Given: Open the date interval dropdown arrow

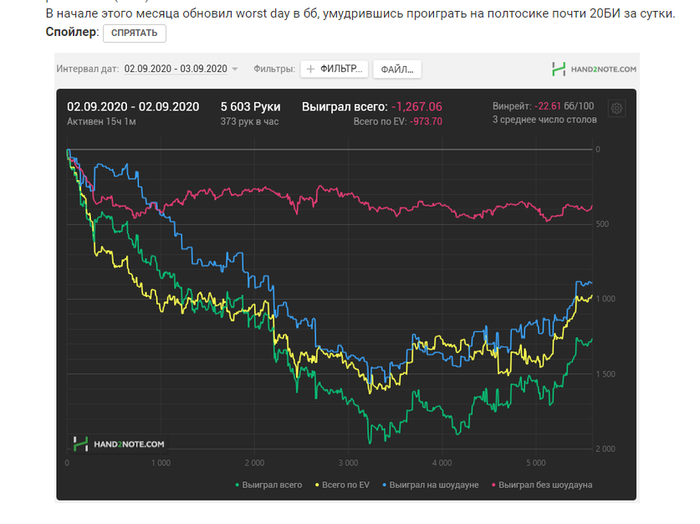Looking at the screenshot, I should pyautogui.click(x=235, y=69).
